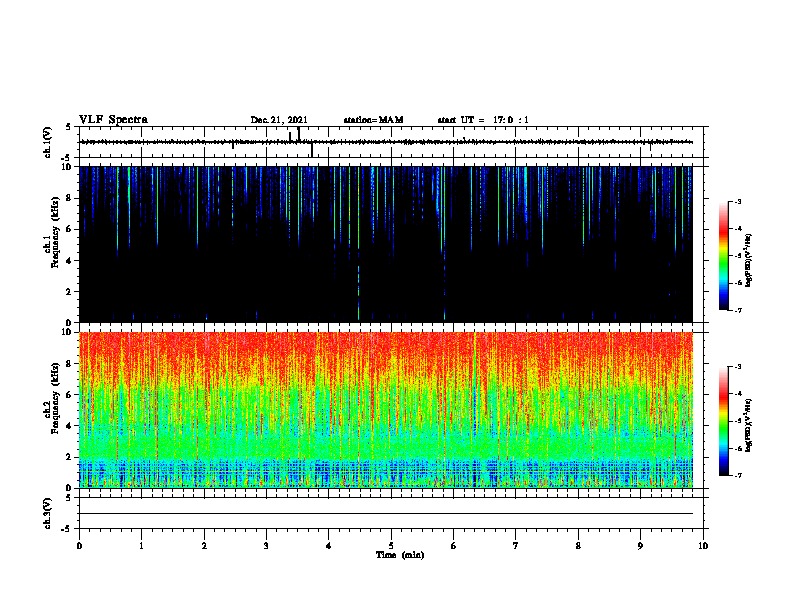Click the flat ch.3 voltage line panel

pos(392,513)
